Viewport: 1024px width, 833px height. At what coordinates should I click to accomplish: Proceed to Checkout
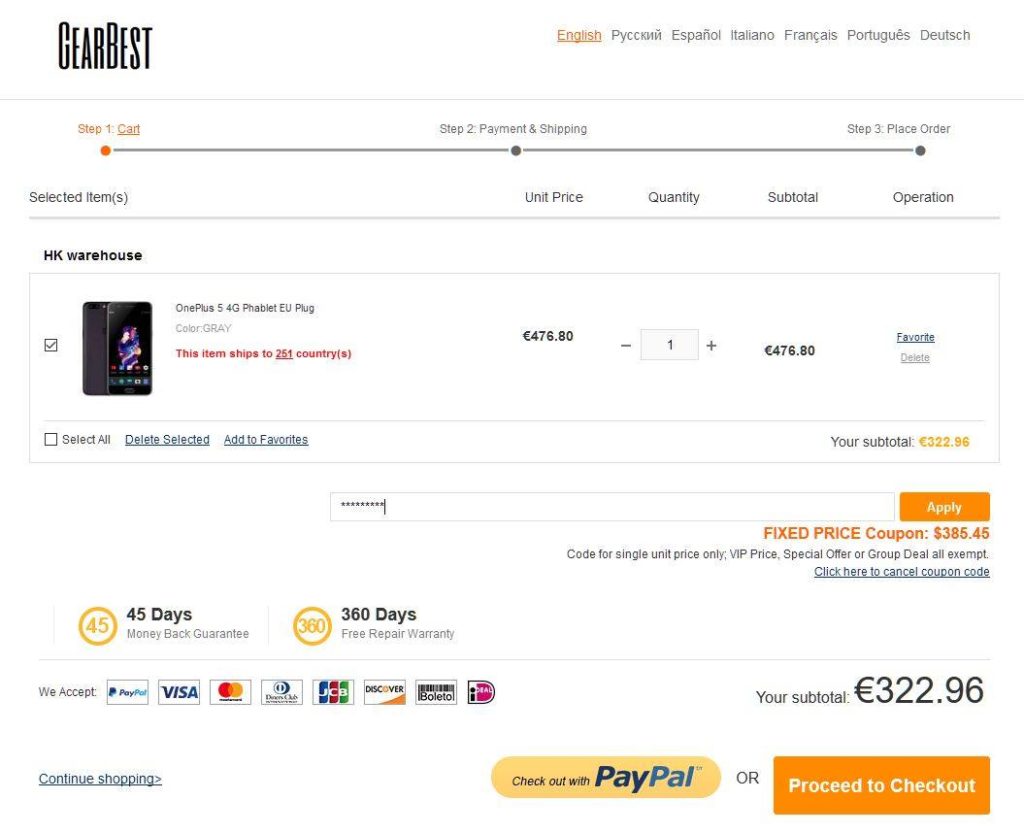click(881, 785)
